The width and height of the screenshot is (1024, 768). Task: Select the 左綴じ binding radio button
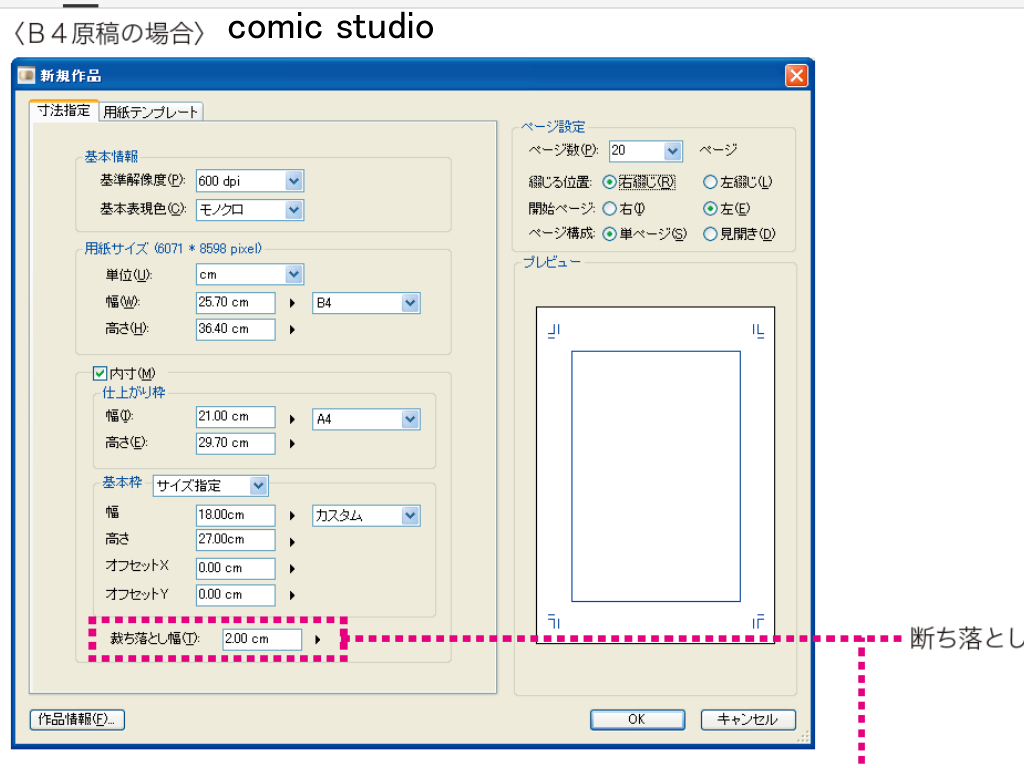710,182
